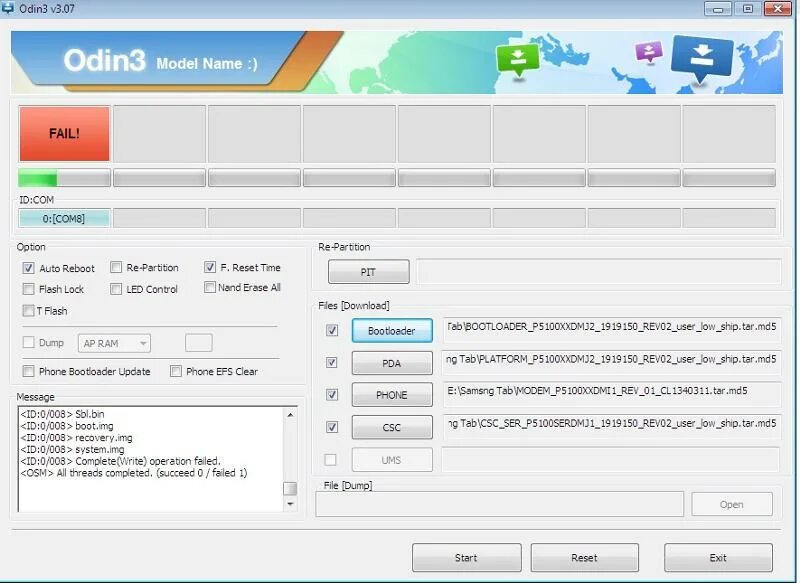Click the 'boot.img' log line
The height and width of the screenshot is (583, 800).
[67, 425]
